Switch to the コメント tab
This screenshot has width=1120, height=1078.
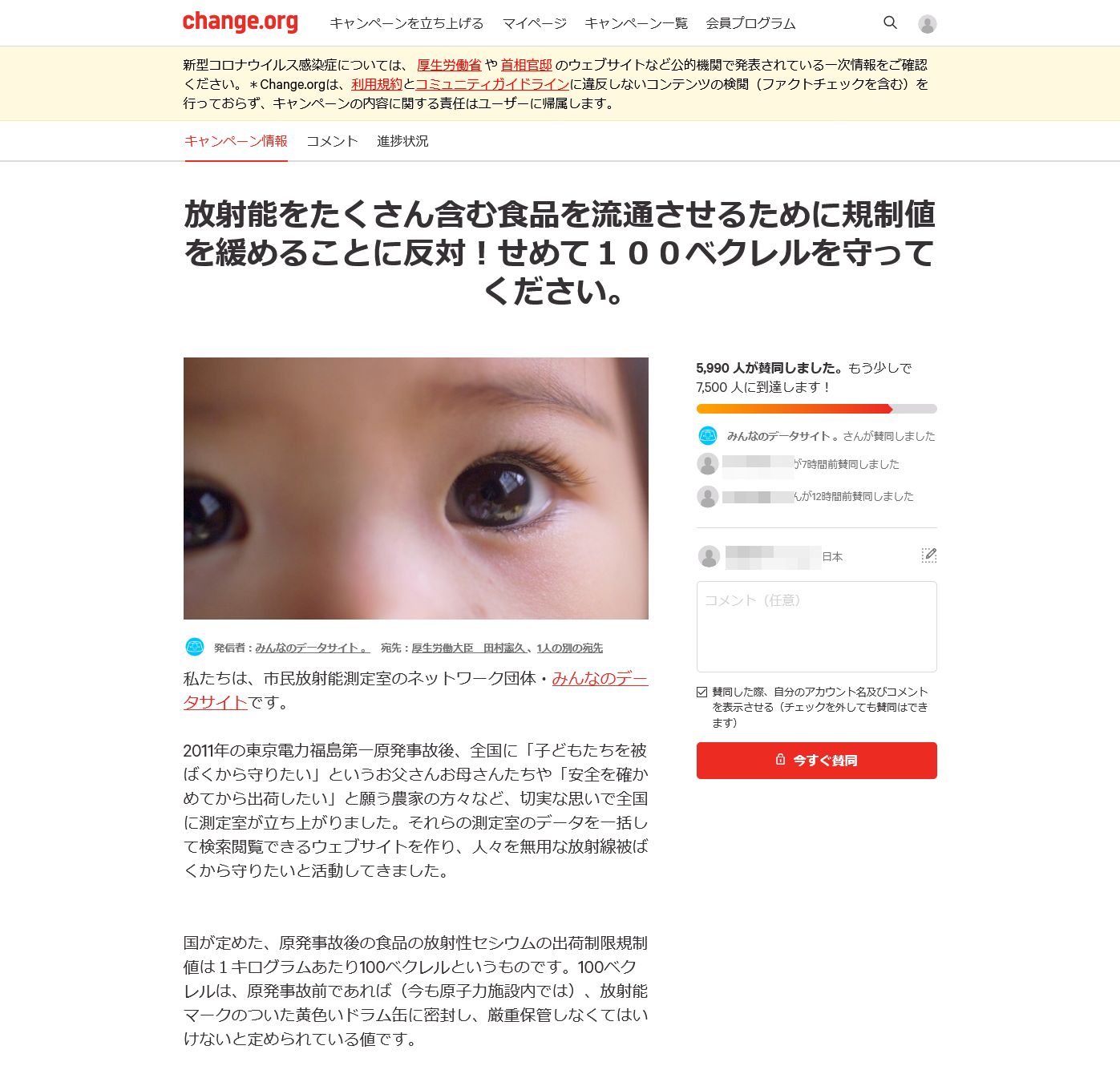tap(332, 141)
